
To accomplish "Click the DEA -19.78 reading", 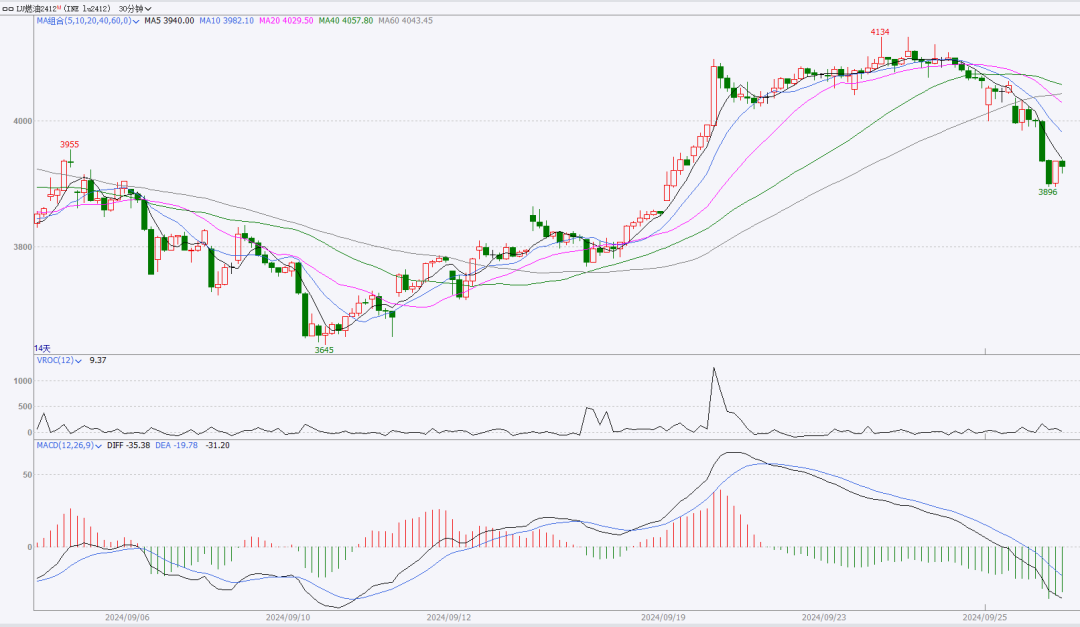I will coord(176,445).
